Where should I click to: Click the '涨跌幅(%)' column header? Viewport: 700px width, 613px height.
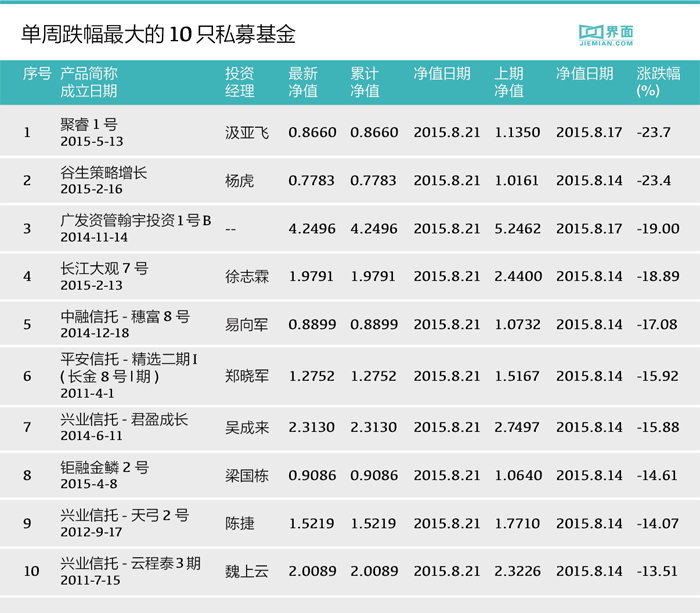[658, 82]
